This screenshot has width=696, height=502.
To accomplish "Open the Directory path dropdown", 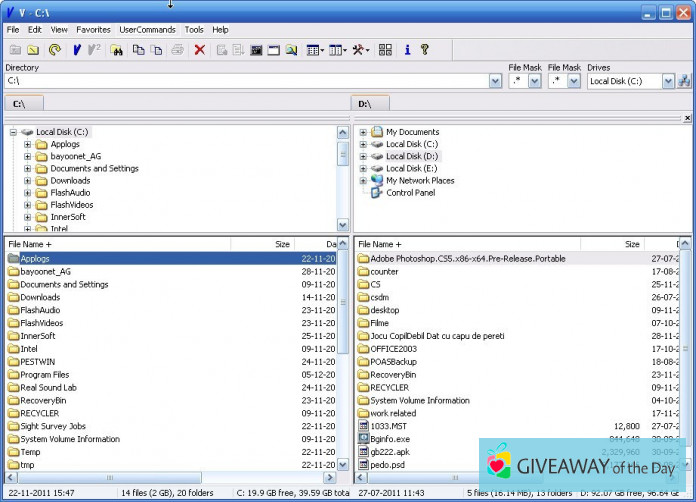I will pos(494,81).
